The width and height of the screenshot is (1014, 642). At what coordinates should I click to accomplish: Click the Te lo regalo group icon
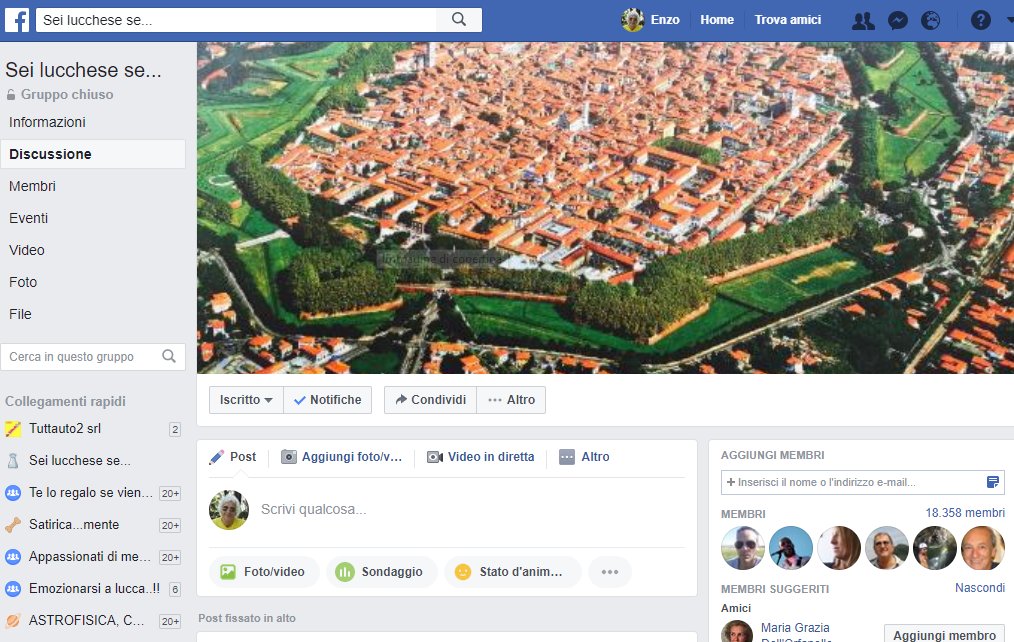(x=13, y=493)
